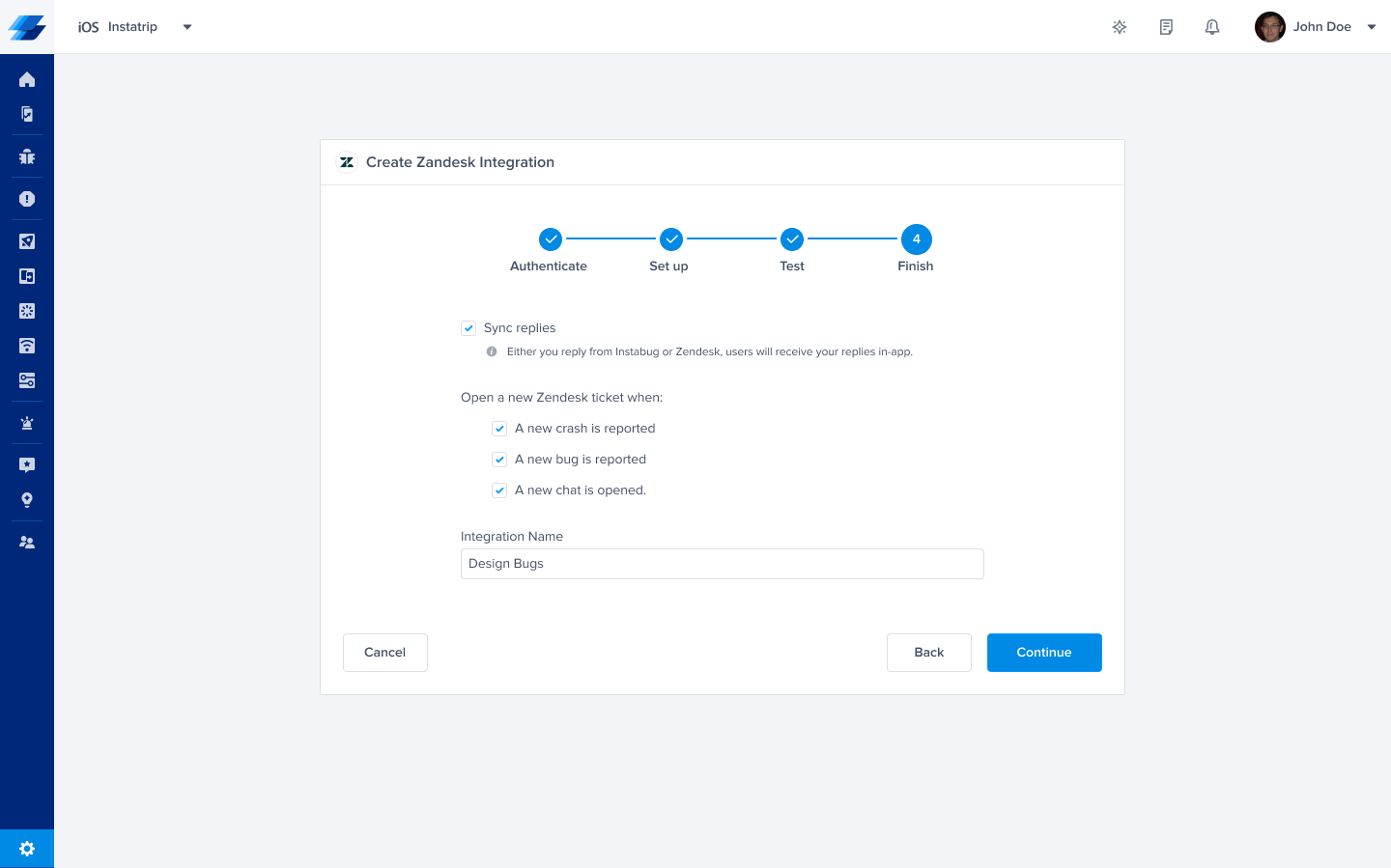This screenshot has height=868, width=1391.
Task: Toggle the Sync replies checkbox
Action: pos(468,328)
